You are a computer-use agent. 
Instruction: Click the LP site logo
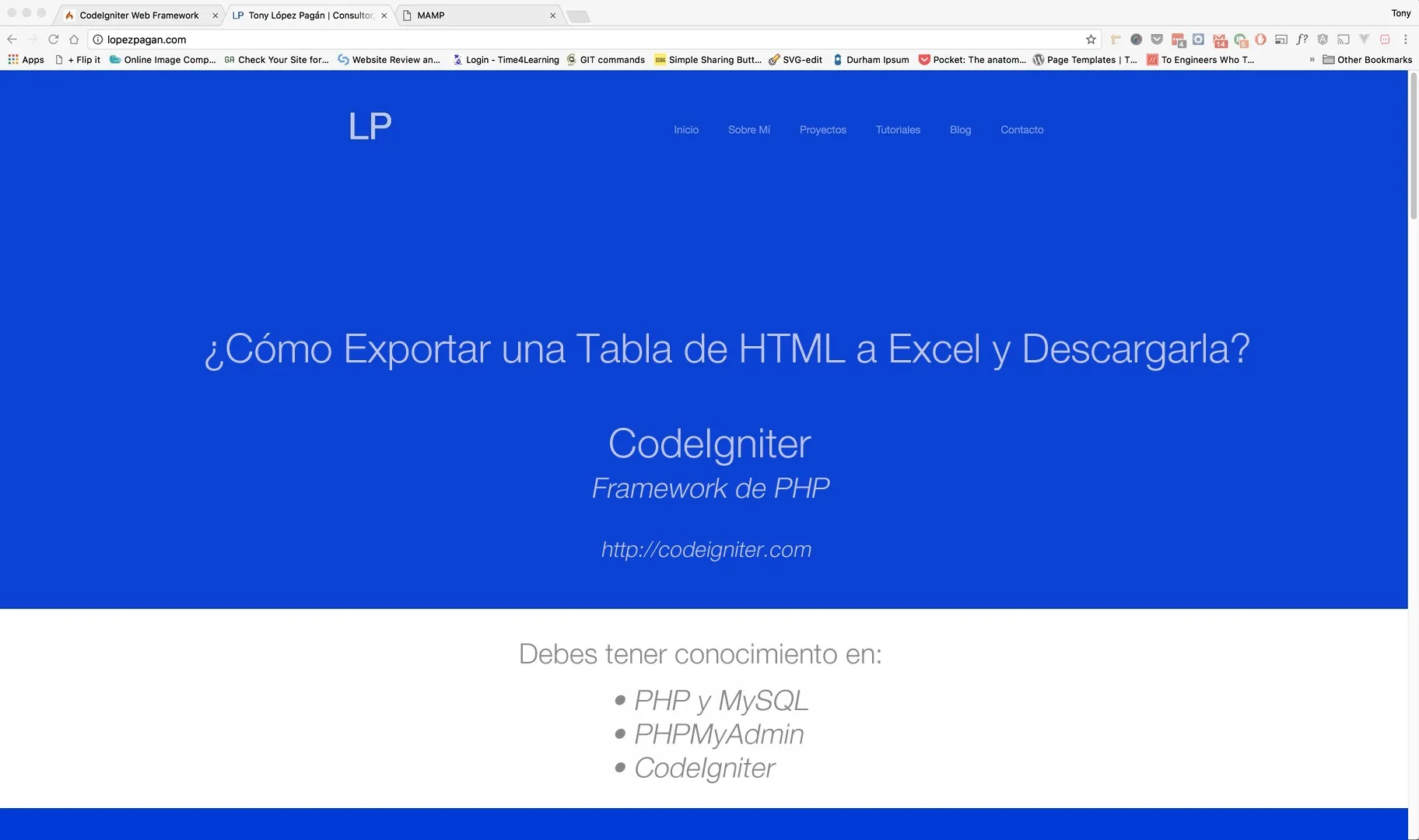[x=370, y=127]
